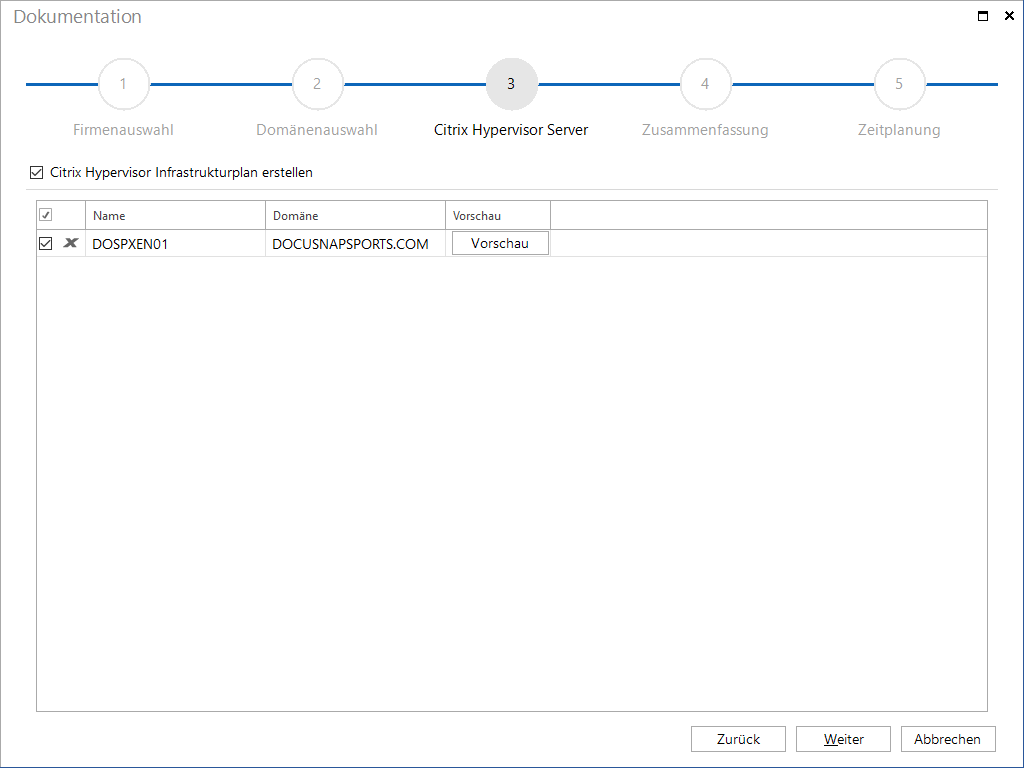Image resolution: width=1024 pixels, height=768 pixels.
Task: Click the Citrix X icon beside DOSPXEN01
Action: [71, 243]
